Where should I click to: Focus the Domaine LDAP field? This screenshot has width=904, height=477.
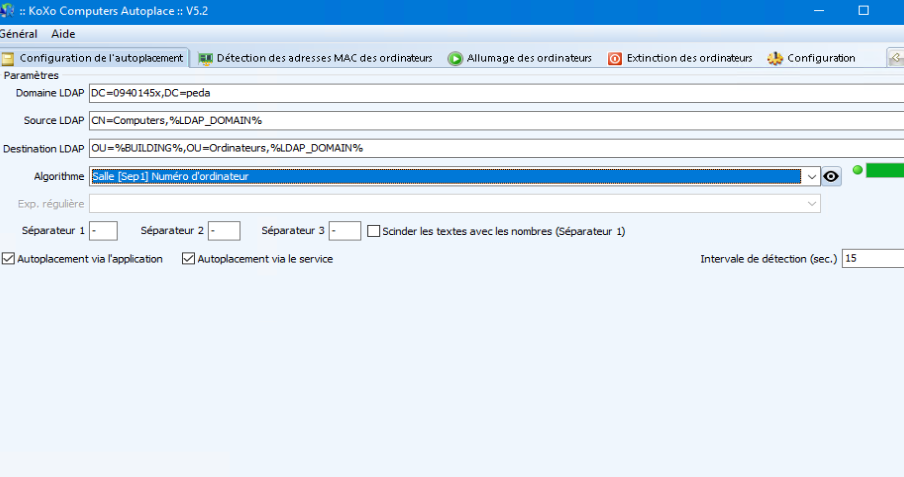496,93
